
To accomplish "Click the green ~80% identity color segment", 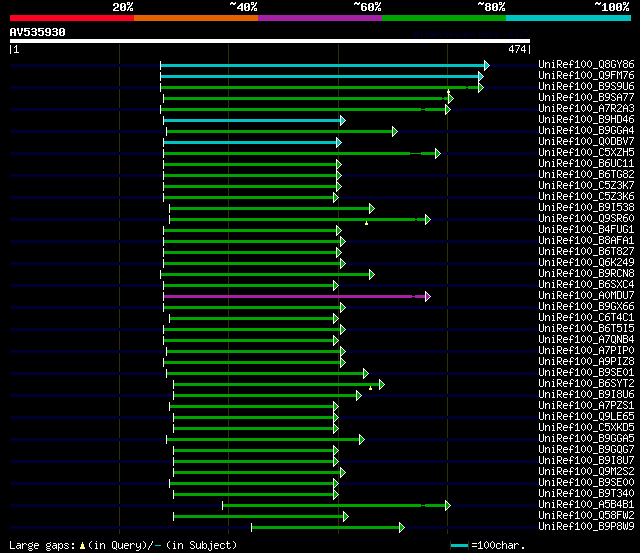I will coord(444,18).
